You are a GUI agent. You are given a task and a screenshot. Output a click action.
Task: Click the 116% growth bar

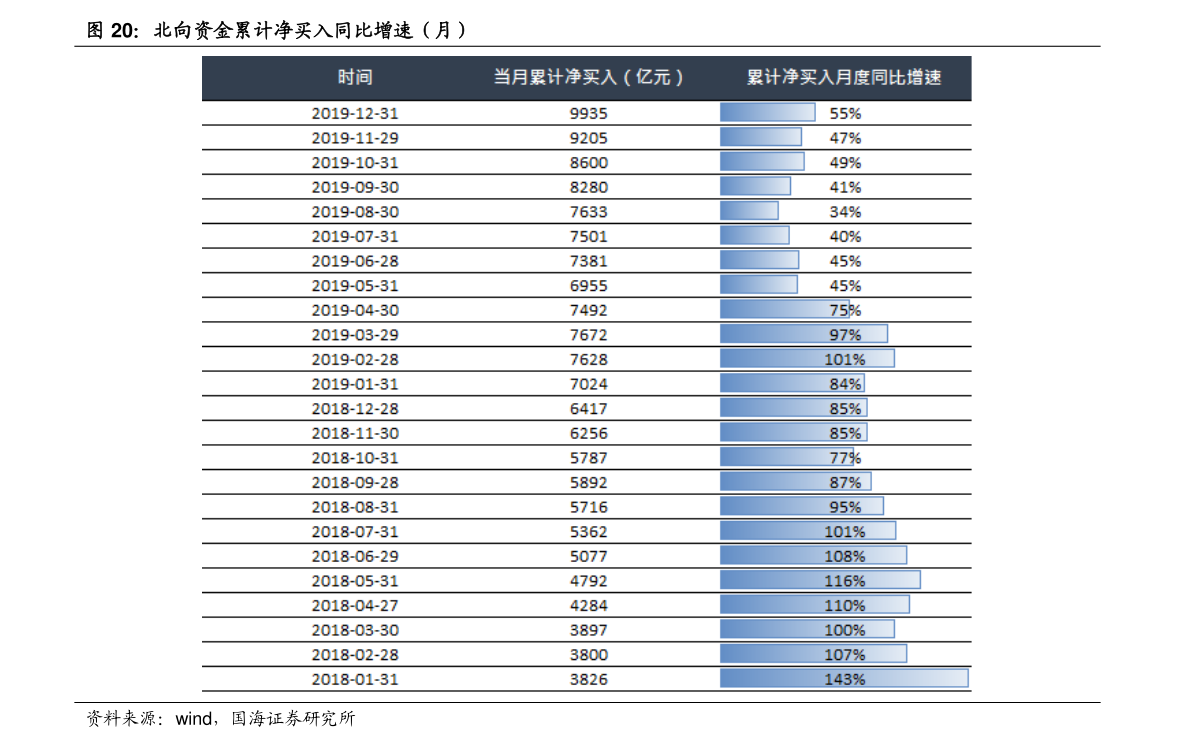coord(844,581)
